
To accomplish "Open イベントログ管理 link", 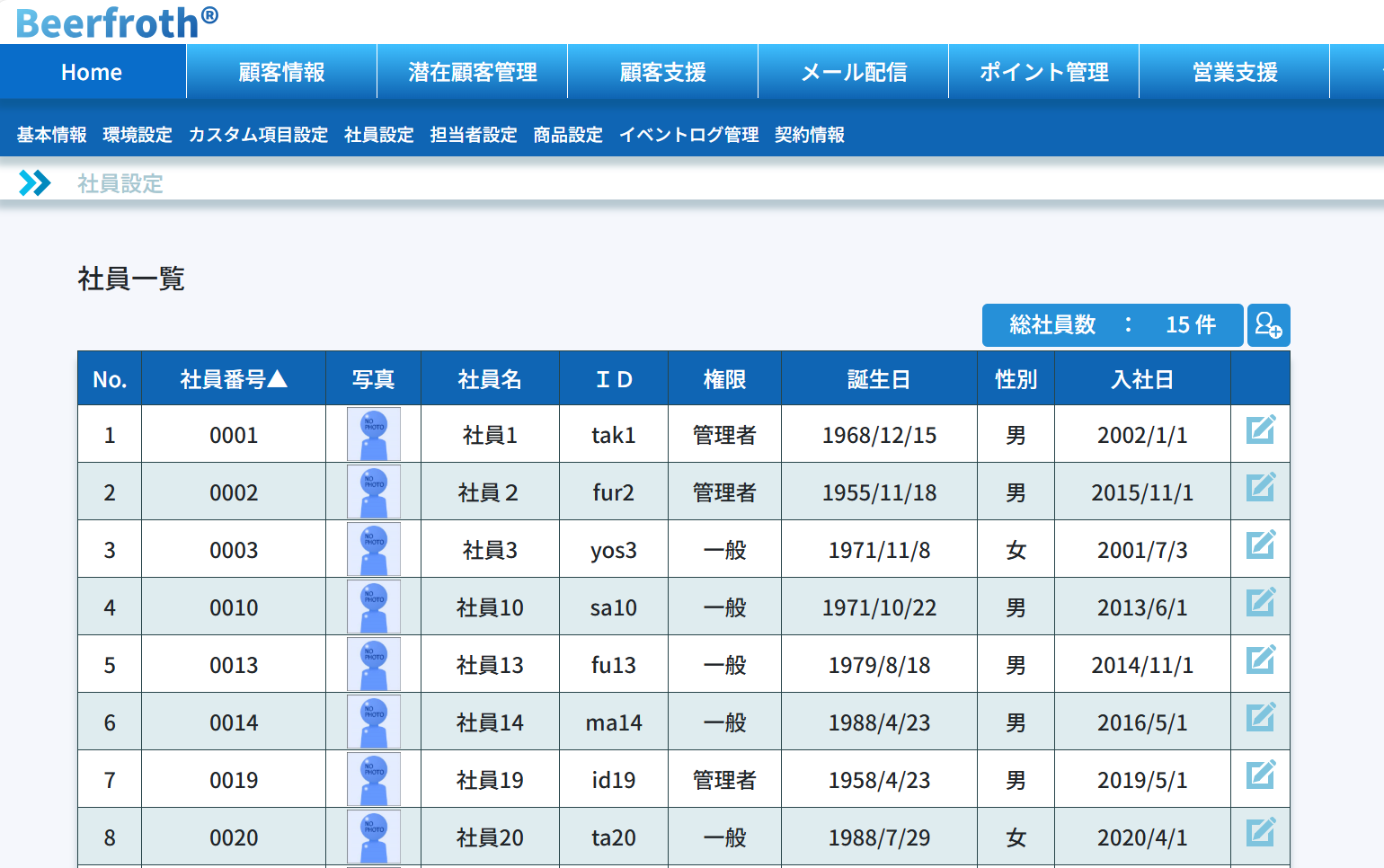I will [688, 135].
